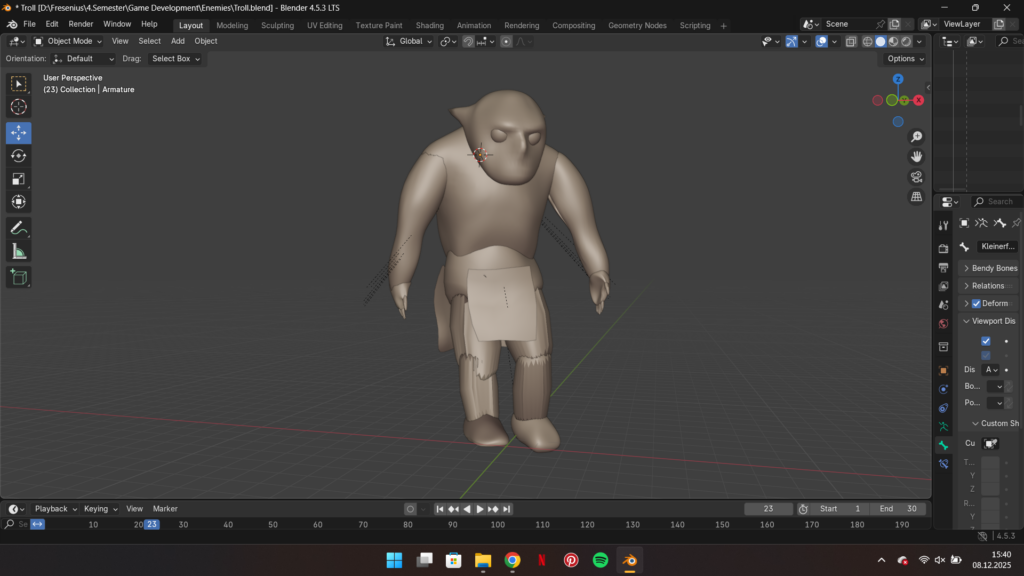The width and height of the screenshot is (1024, 576).
Task: Toggle camera view in the viewport
Action: 916,177
